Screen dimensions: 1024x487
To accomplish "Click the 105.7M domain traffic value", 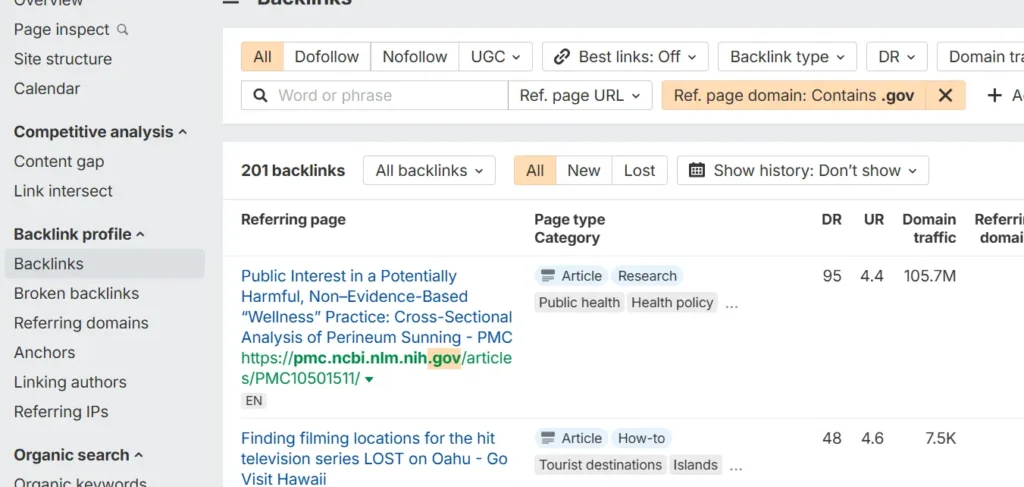I will point(929,276).
